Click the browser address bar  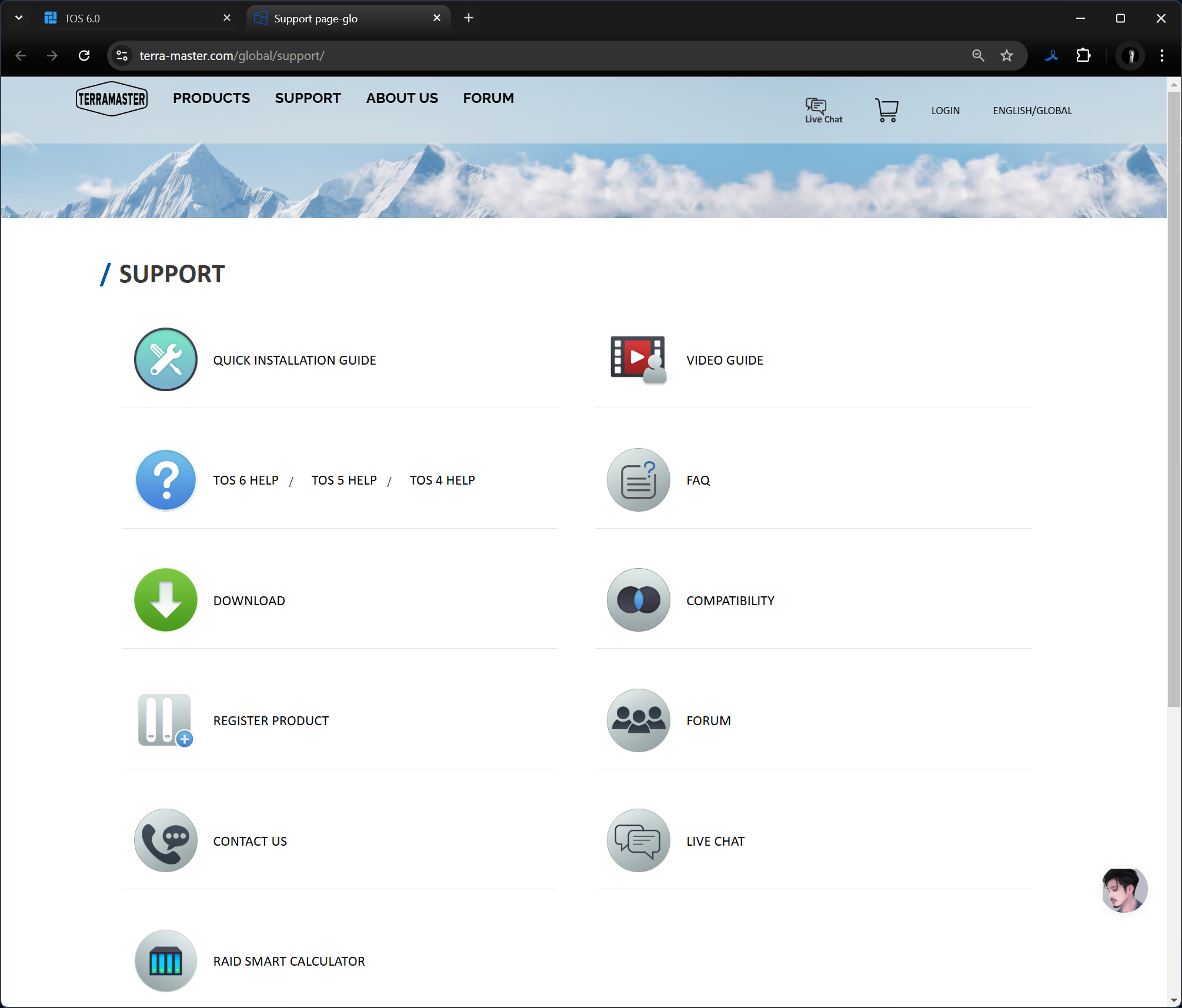click(x=529, y=55)
